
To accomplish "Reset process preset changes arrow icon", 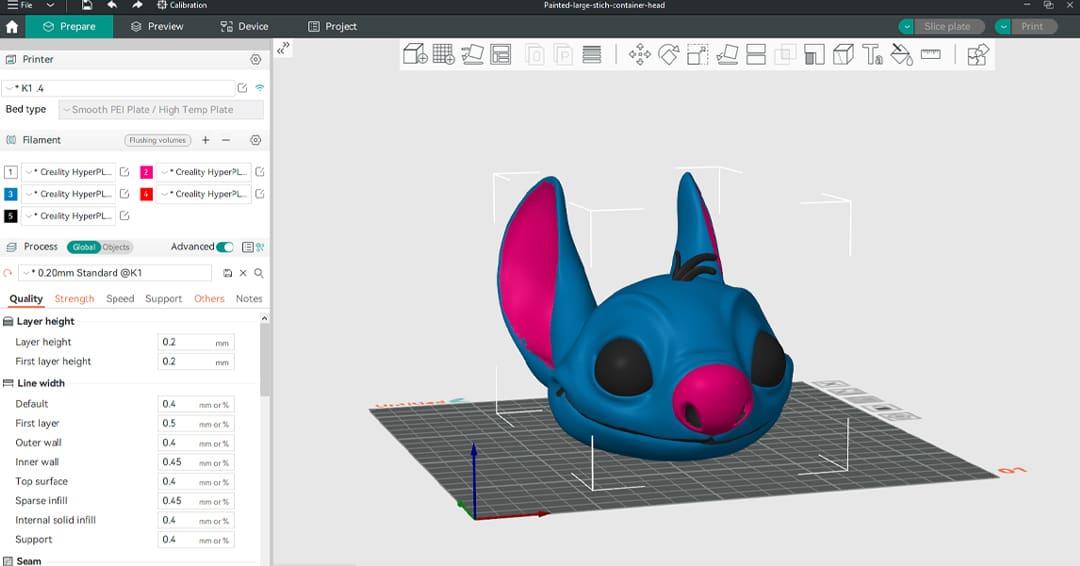I will [8, 273].
